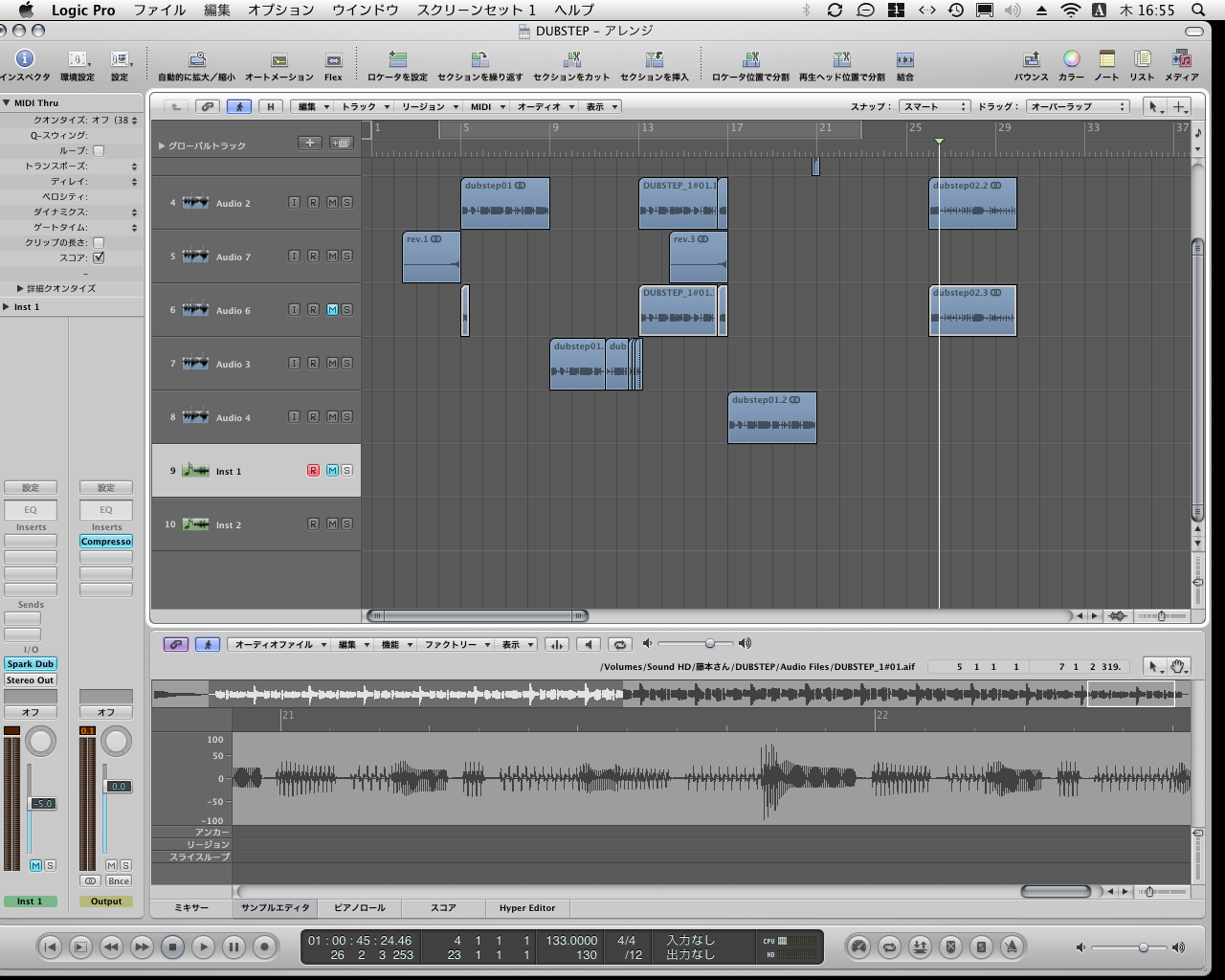Open the スクリーンセット 1 menu
1225x980 pixels.
476,10
